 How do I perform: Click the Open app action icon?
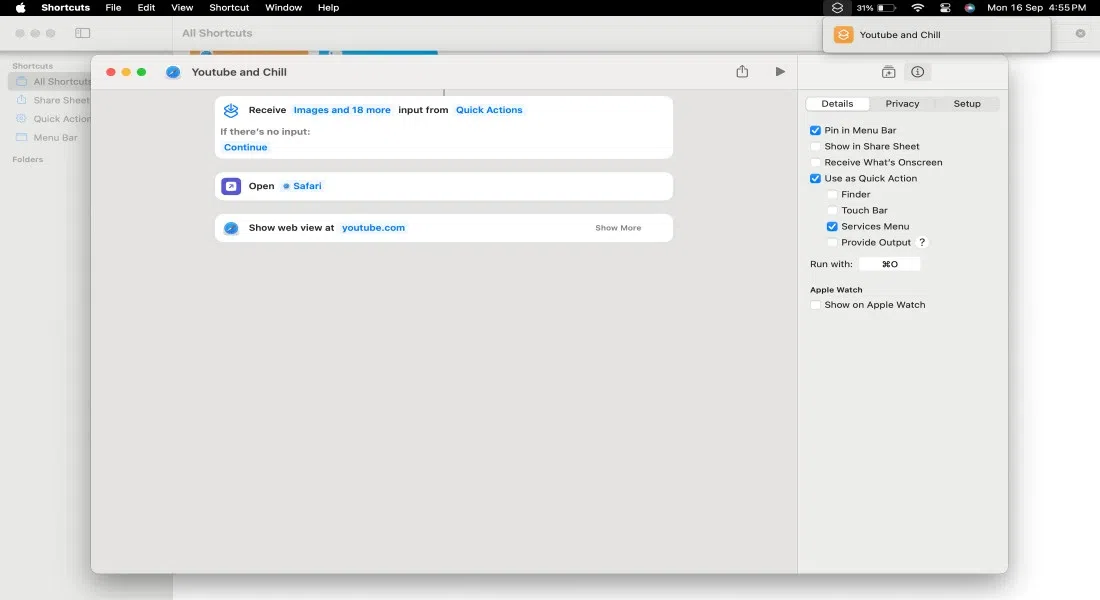[x=231, y=186]
